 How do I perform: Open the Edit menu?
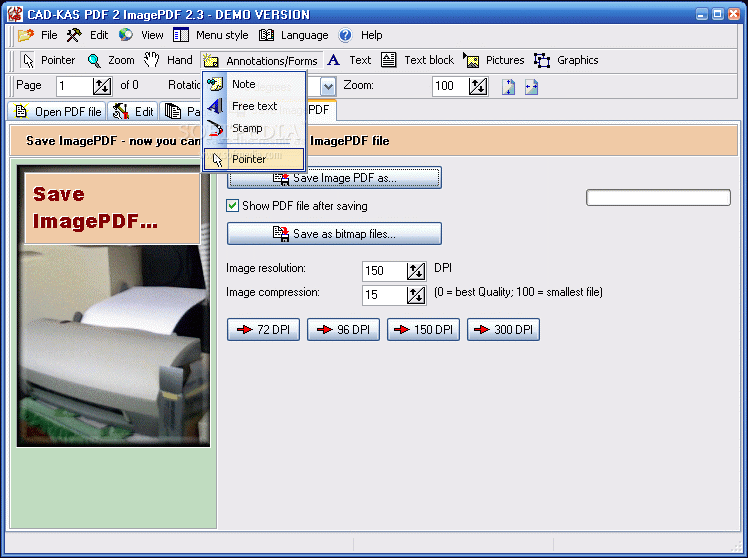pos(99,35)
